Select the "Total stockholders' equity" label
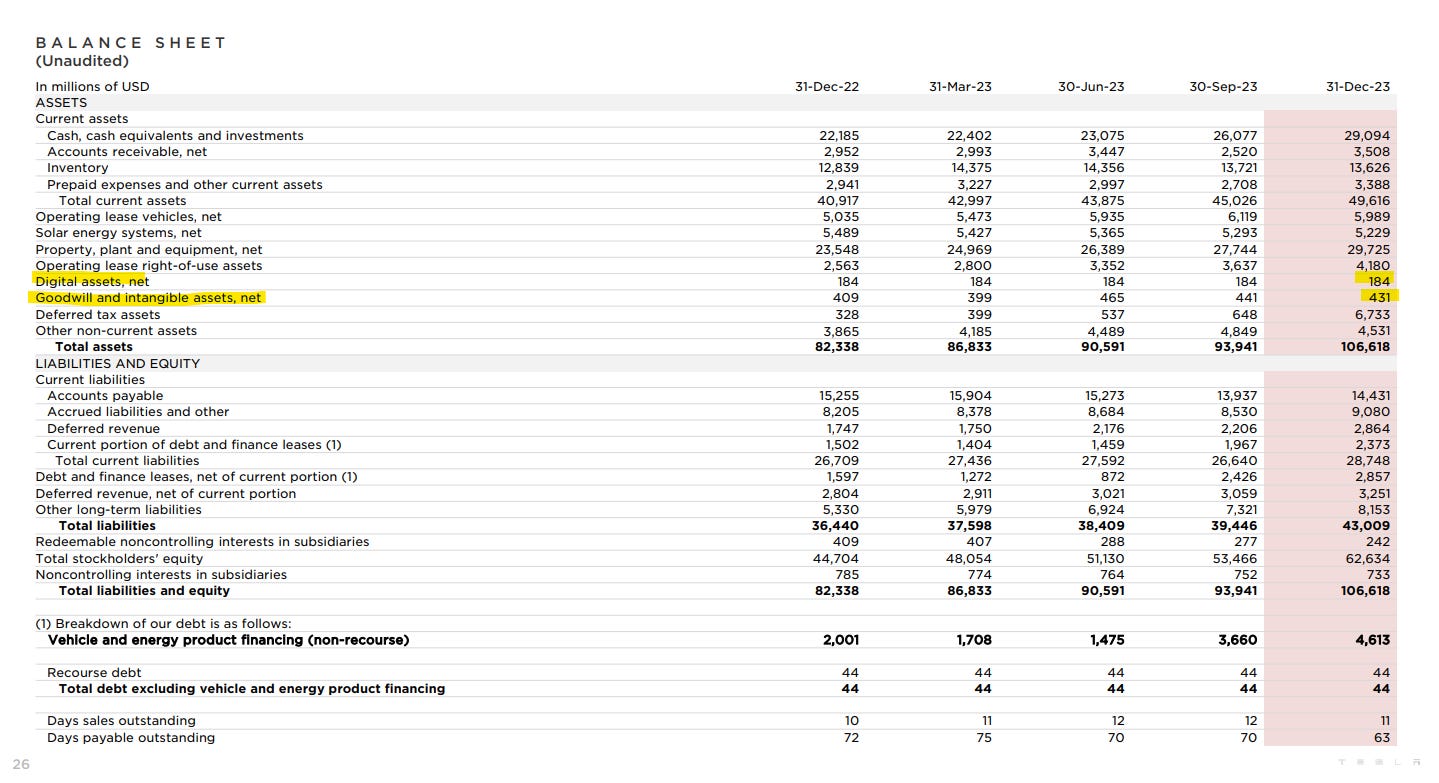 [x=119, y=559]
